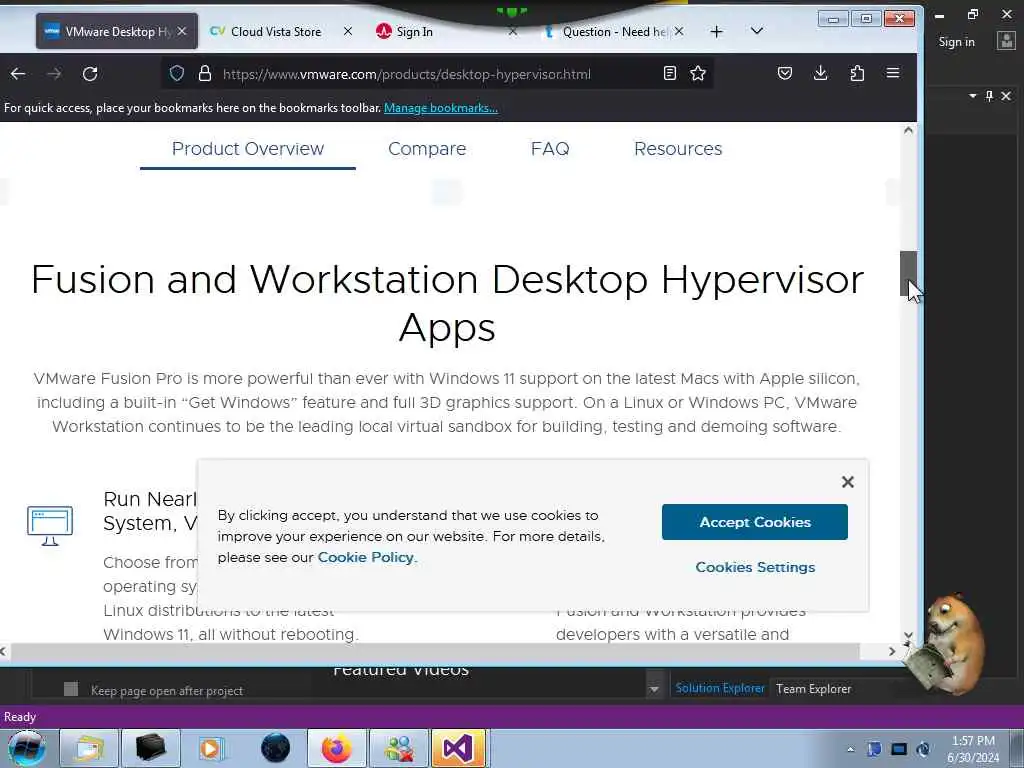Click the horizontal scrollbar left arrow
The height and width of the screenshot is (768, 1024).
tap(3, 651)
